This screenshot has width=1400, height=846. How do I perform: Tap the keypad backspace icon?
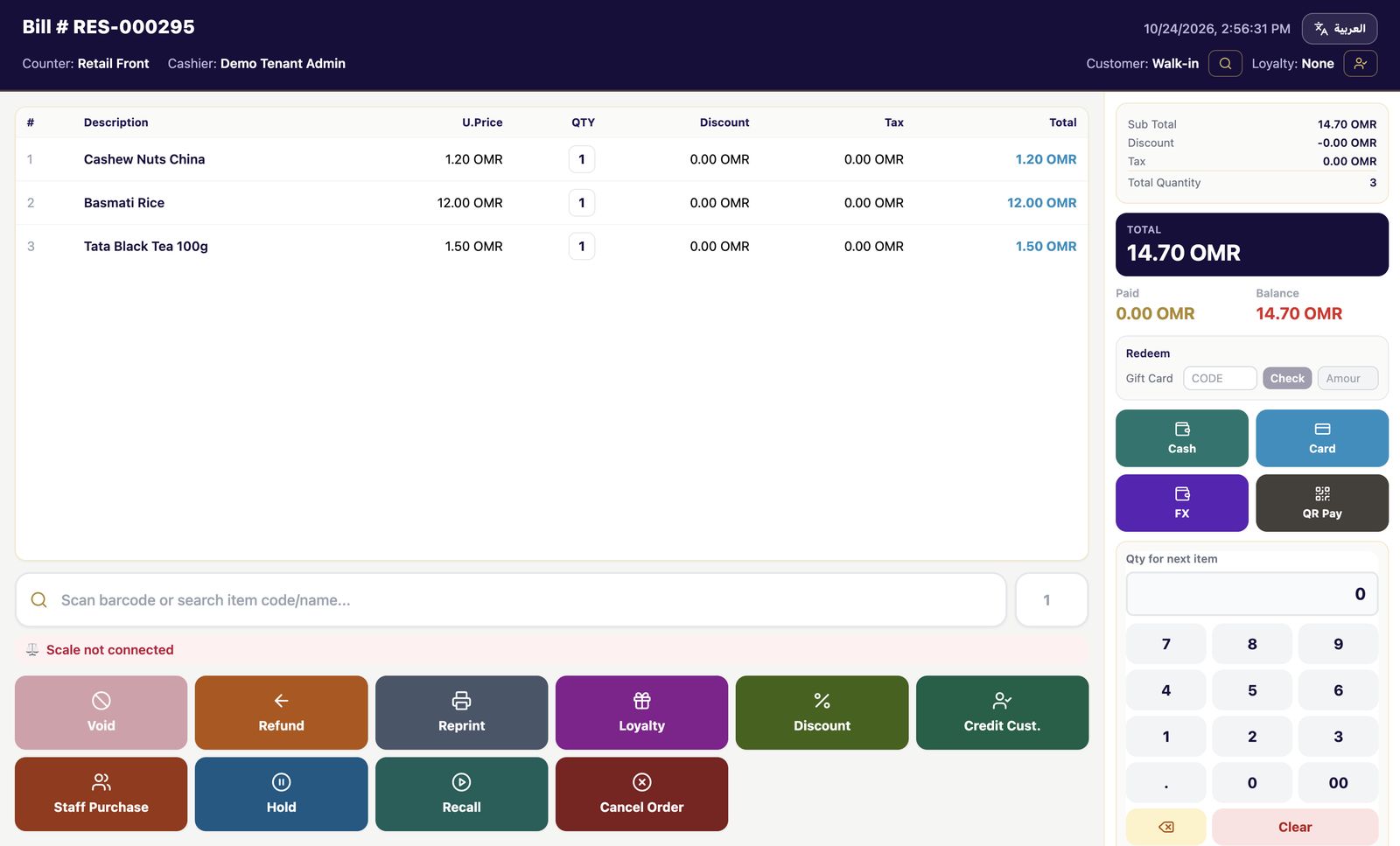[1165, 827]
